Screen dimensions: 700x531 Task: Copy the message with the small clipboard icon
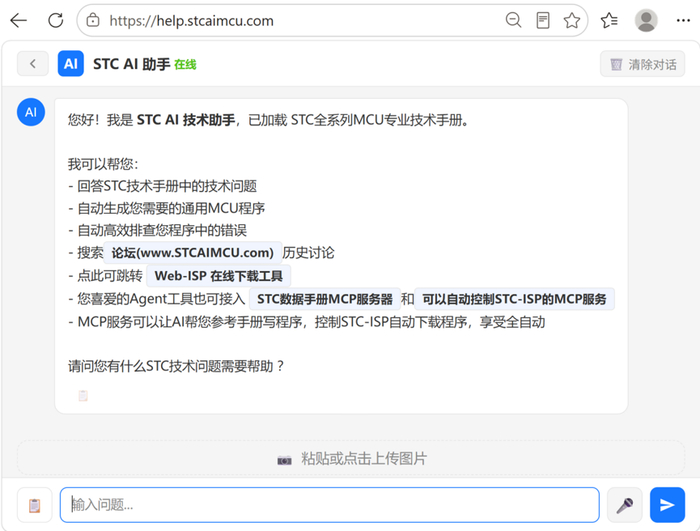(x=83, y=395)
